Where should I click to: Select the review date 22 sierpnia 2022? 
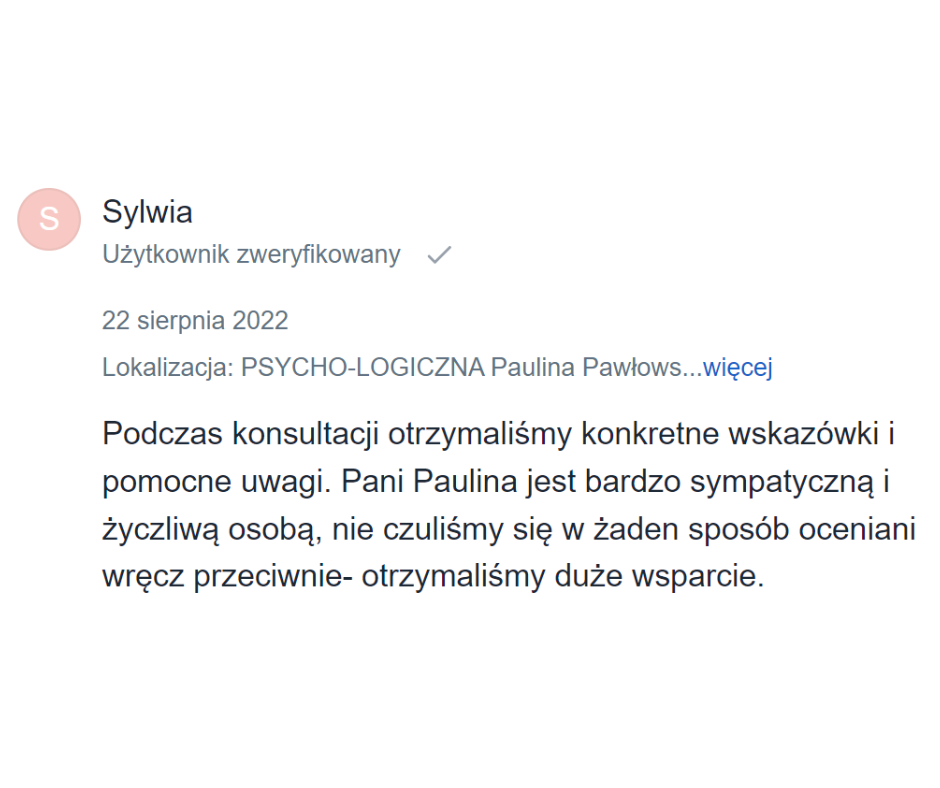195,321
